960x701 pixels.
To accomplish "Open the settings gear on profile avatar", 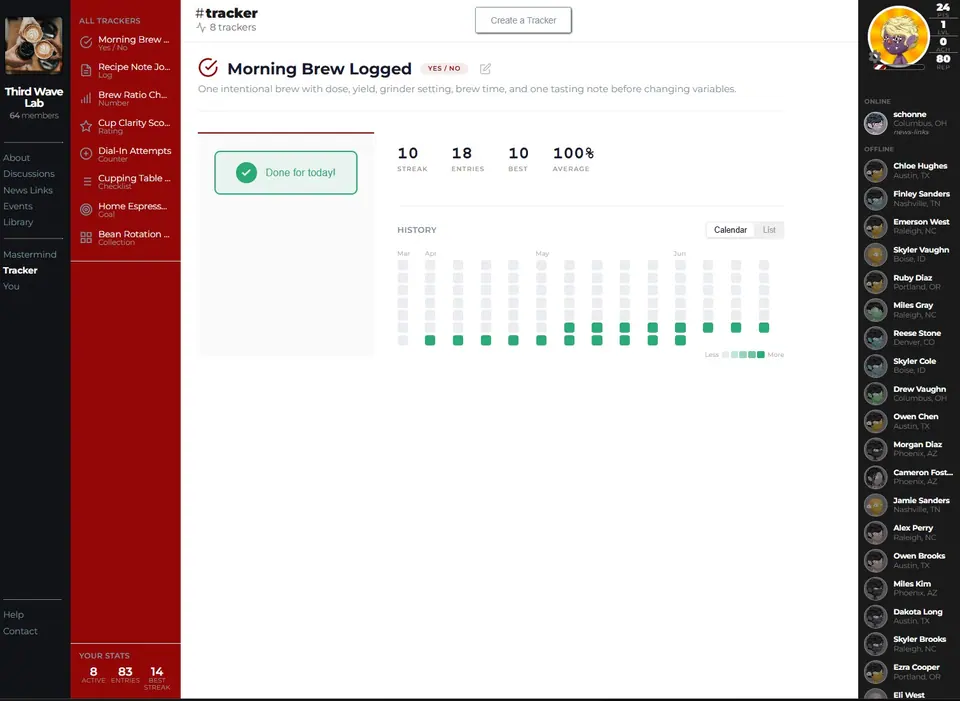I will click(875, 58).
